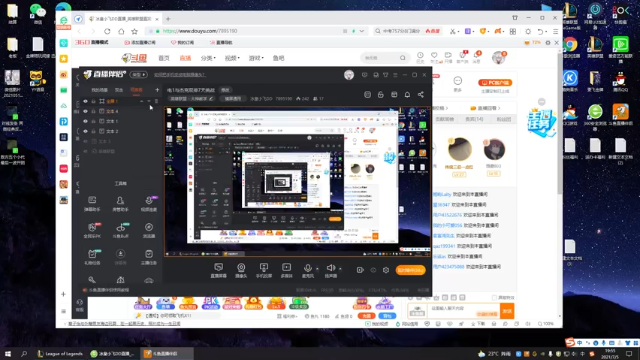Expand speaker volume arrow

click(340, 269)
